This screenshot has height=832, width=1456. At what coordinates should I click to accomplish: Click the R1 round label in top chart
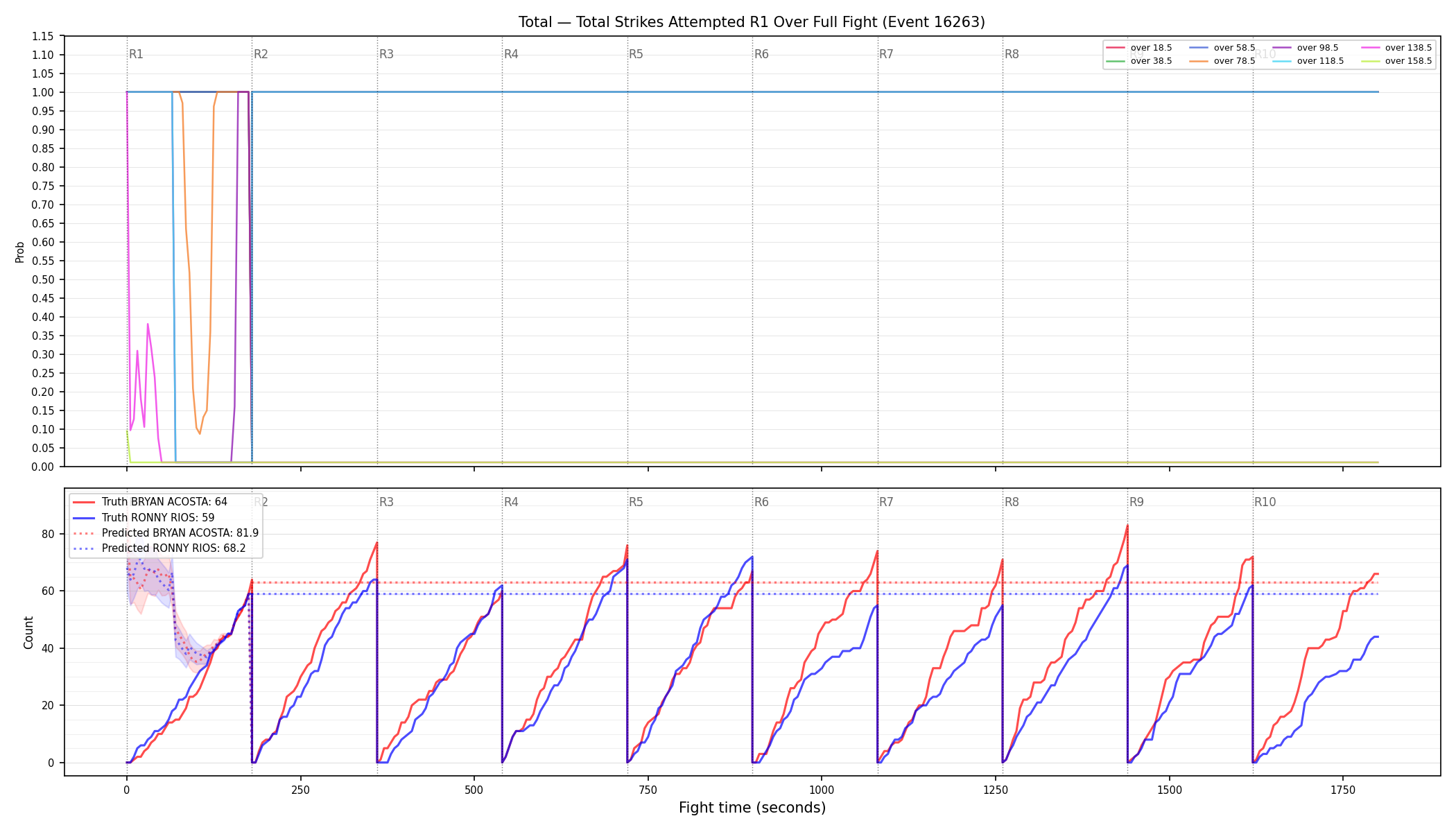[x=136, y=54]
